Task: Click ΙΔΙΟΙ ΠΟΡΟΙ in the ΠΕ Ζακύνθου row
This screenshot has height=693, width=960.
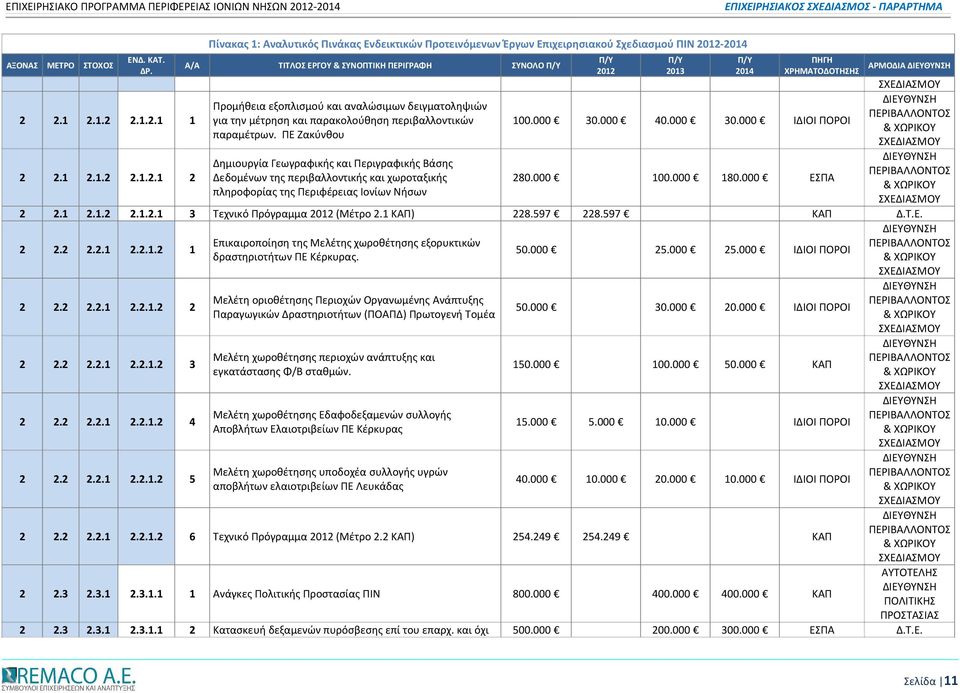Action: coord(822,121)
